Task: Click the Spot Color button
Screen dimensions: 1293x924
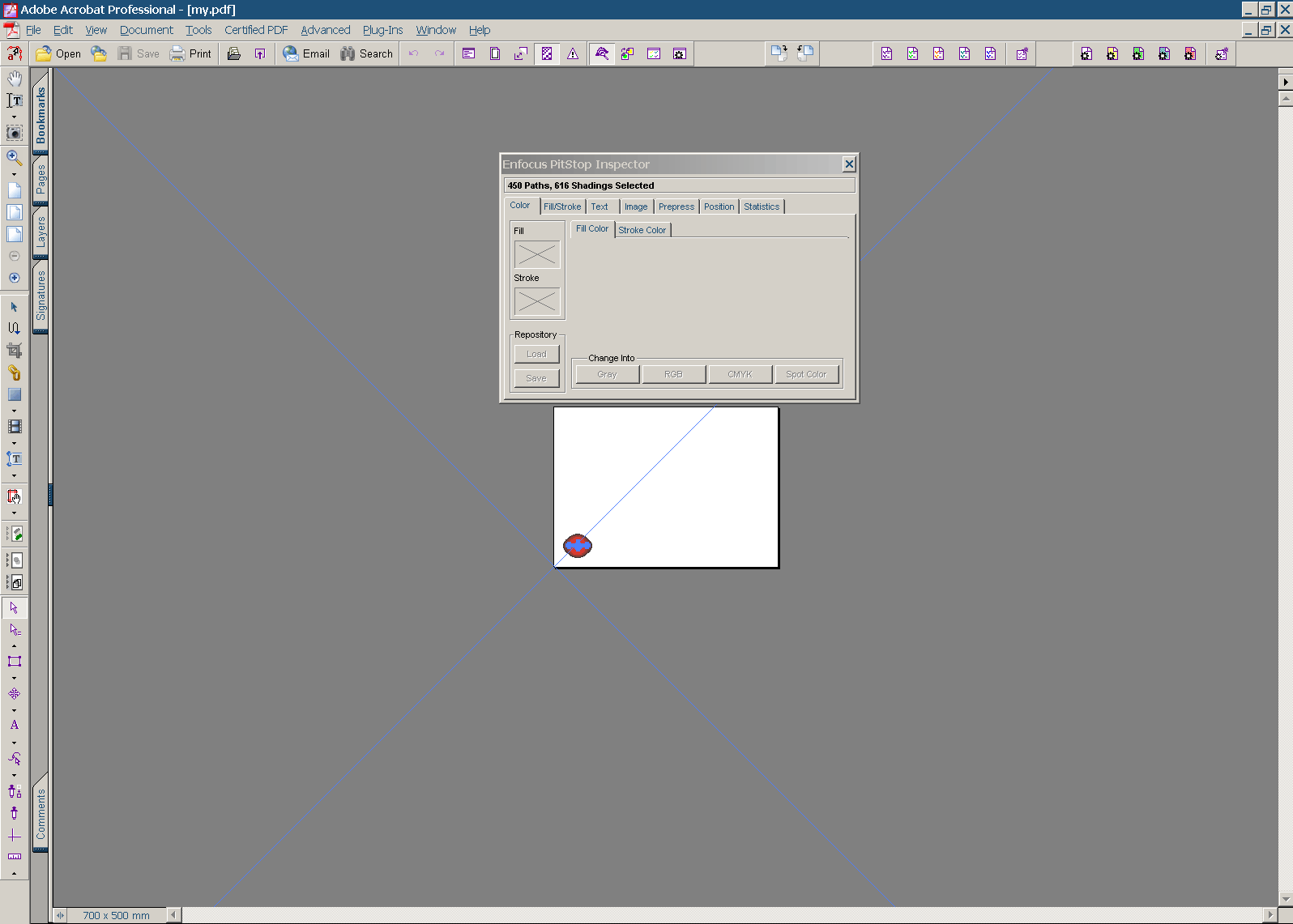Action: pos(806,374)
